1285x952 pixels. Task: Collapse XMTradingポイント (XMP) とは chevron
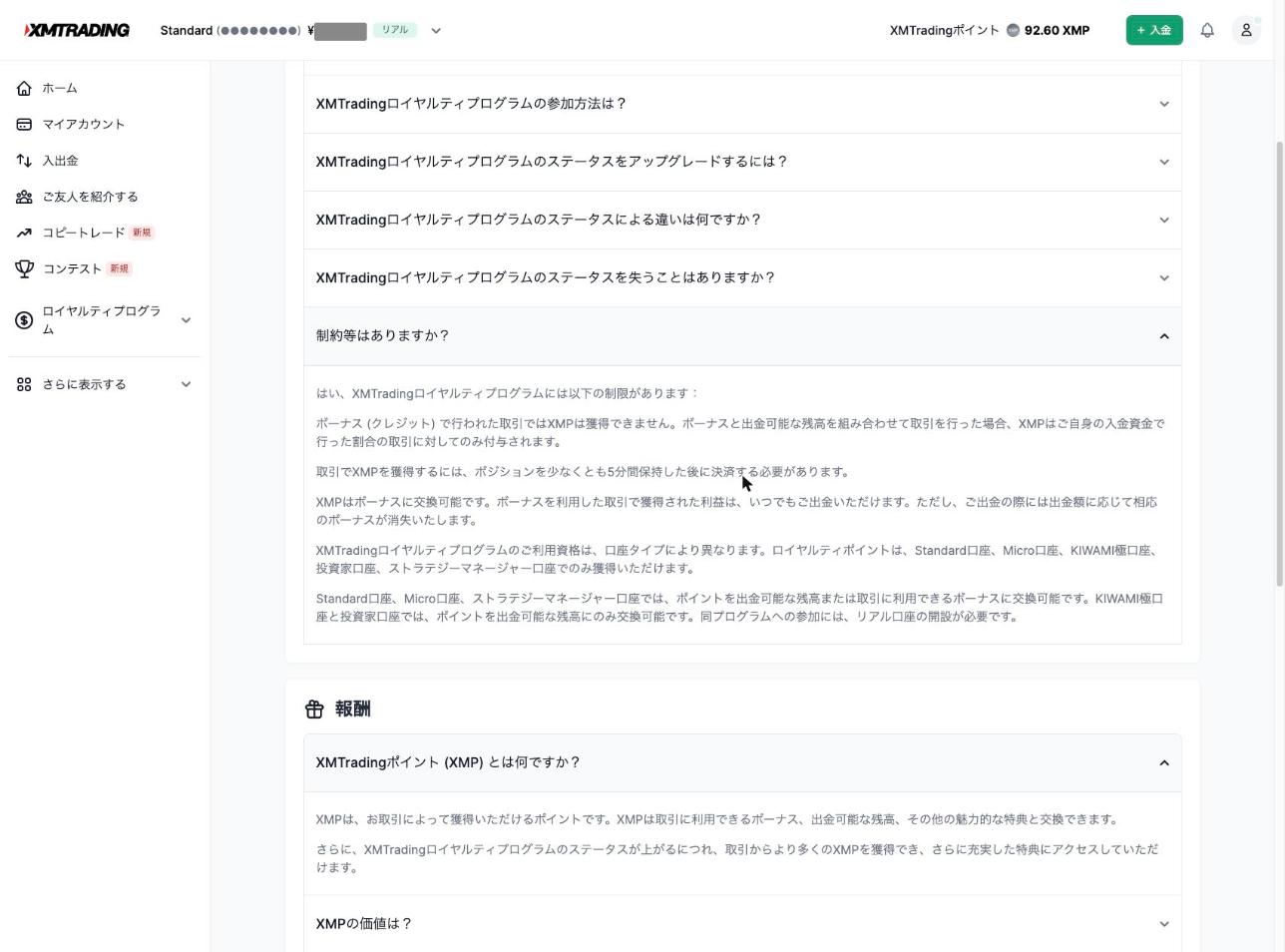pos(1163,762)
